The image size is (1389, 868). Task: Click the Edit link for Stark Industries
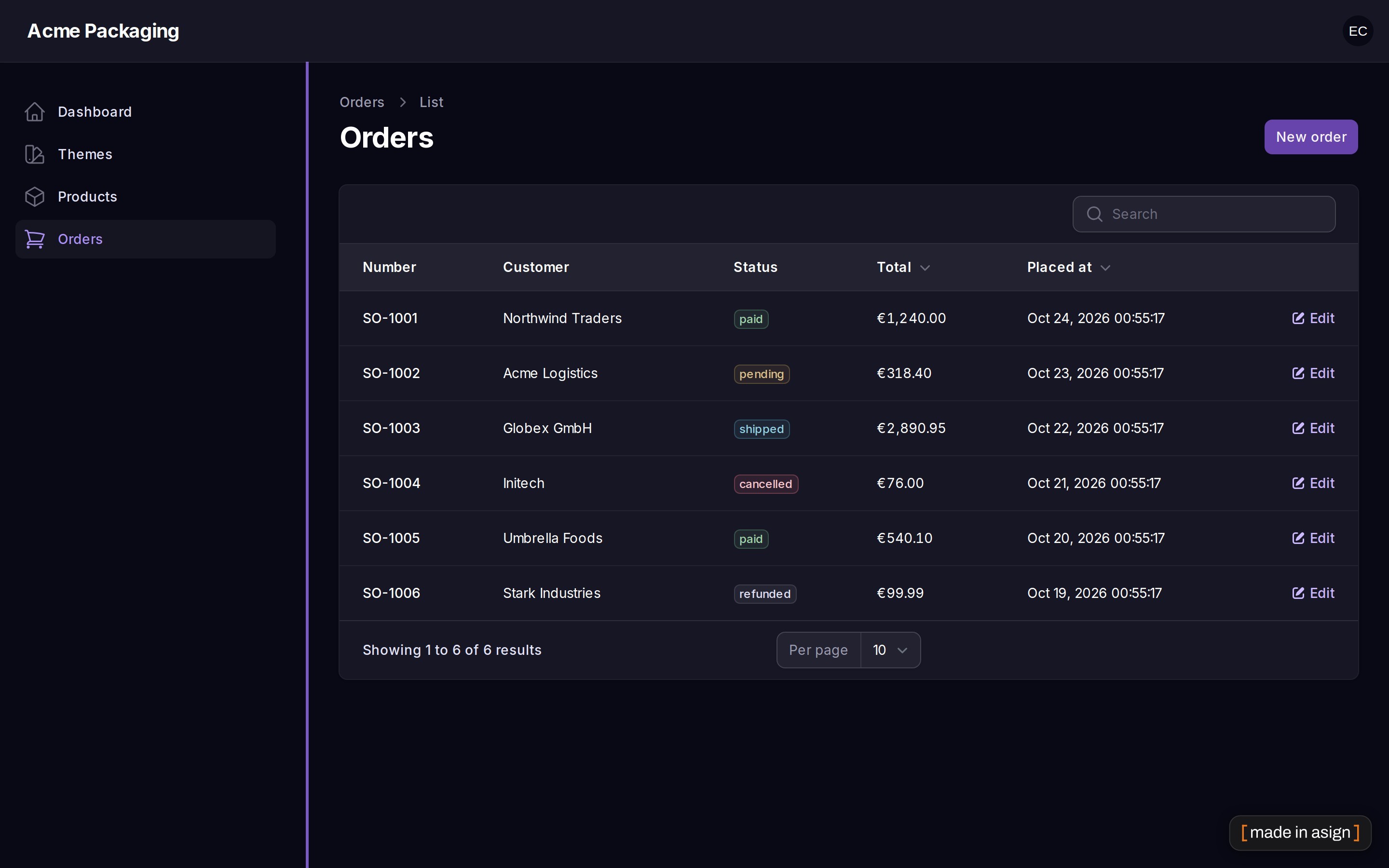tap(1313, 593)
